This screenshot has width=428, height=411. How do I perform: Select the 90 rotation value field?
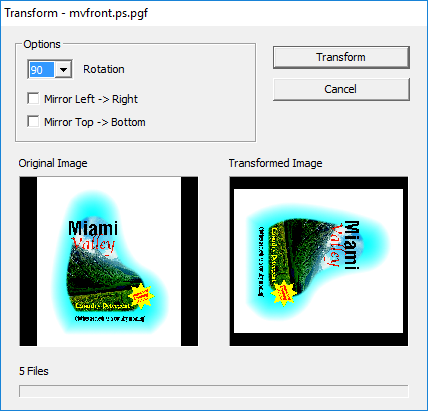pos(42,70)
